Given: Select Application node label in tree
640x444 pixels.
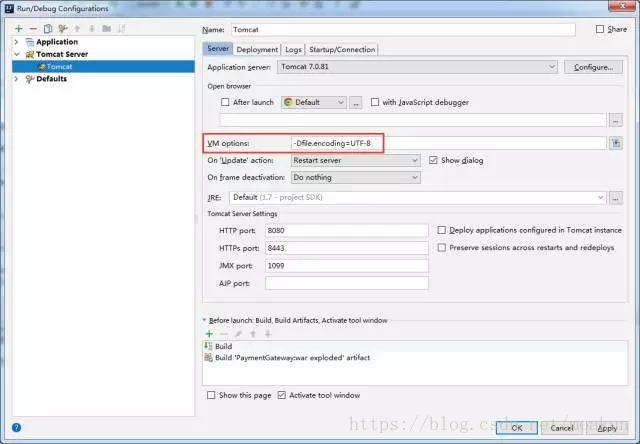Looking at the screenshot, I should tap(57, 42).
